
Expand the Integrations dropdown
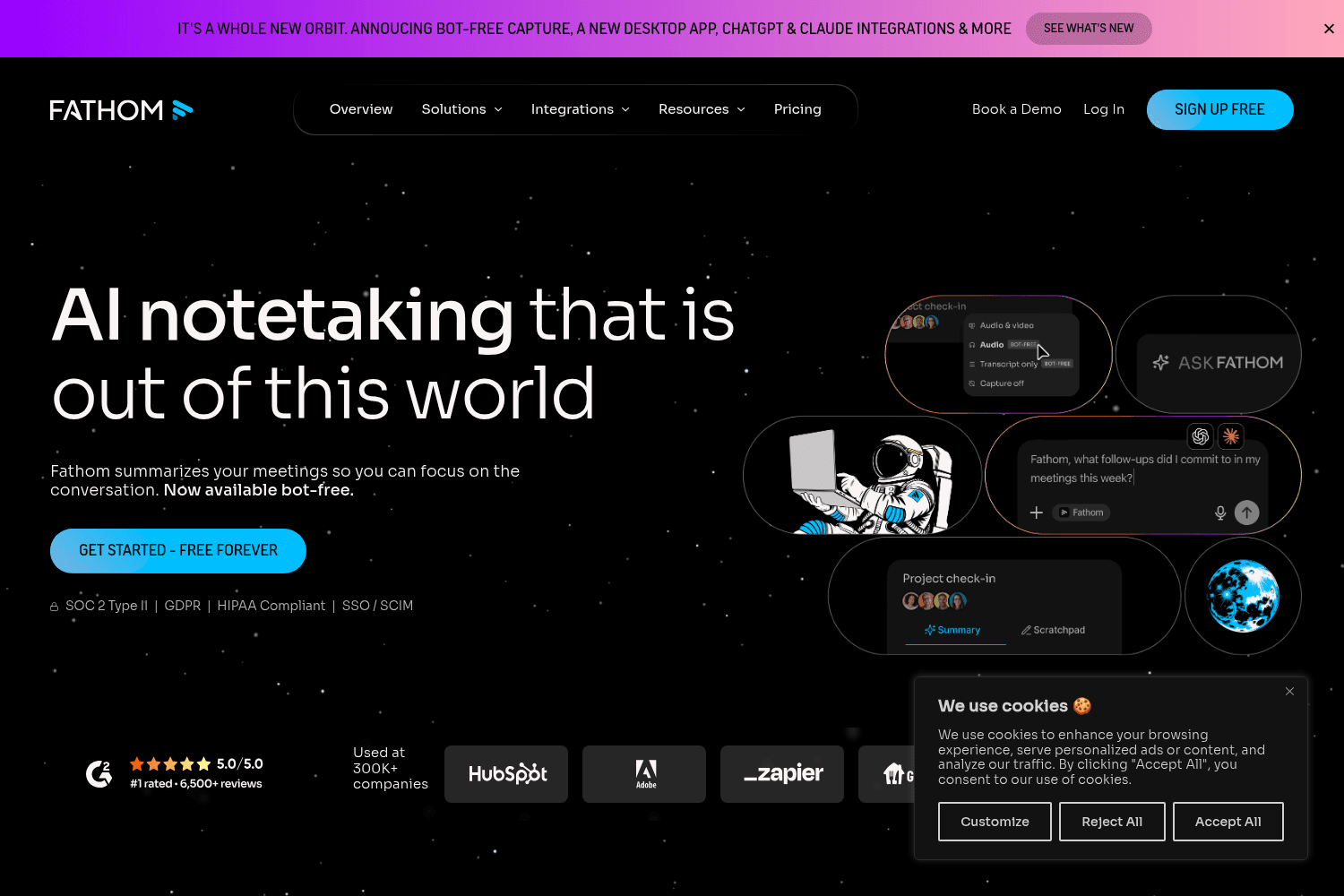581,109
